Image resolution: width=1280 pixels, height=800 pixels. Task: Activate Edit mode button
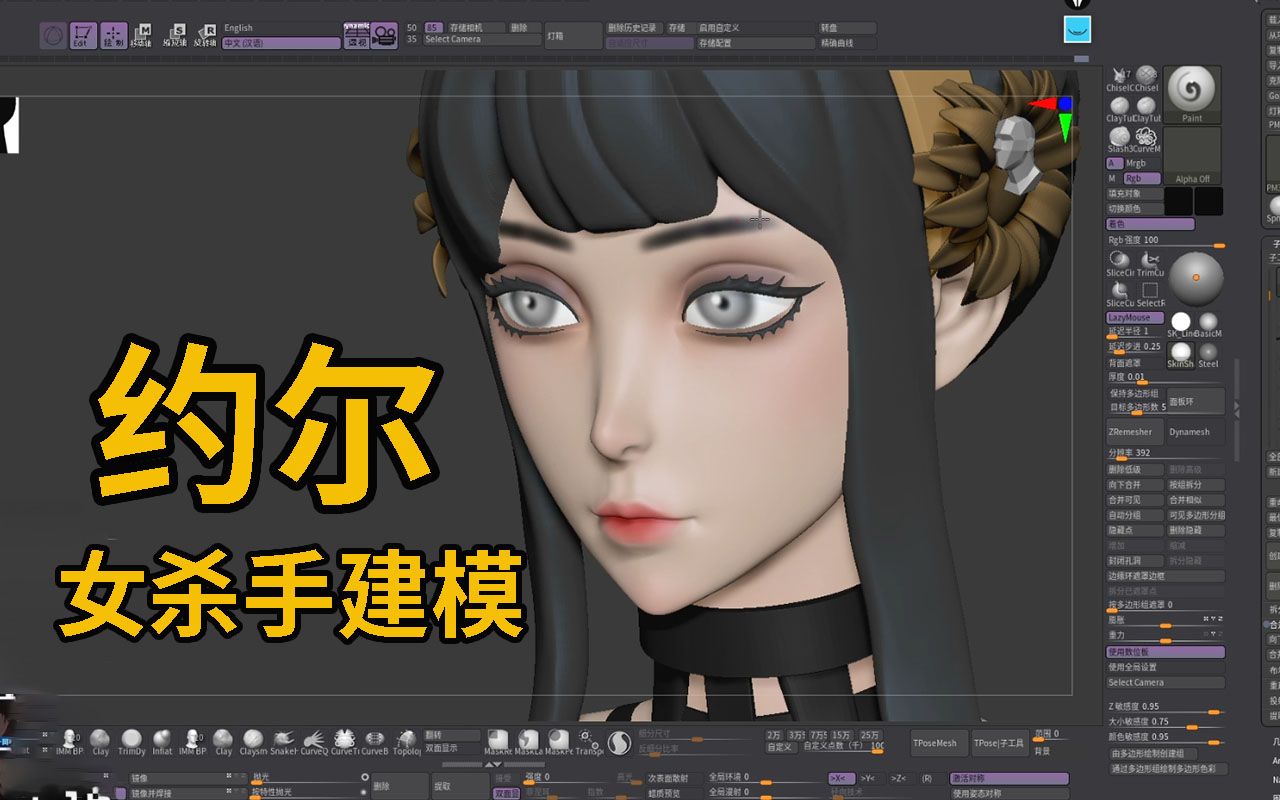[83, 36]
